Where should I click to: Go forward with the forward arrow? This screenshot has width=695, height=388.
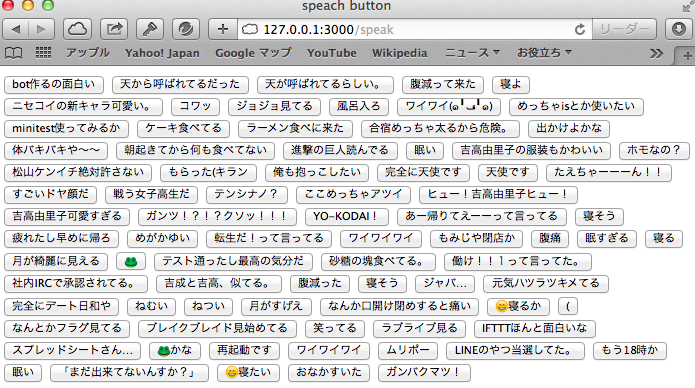click(x=42, y=30)
